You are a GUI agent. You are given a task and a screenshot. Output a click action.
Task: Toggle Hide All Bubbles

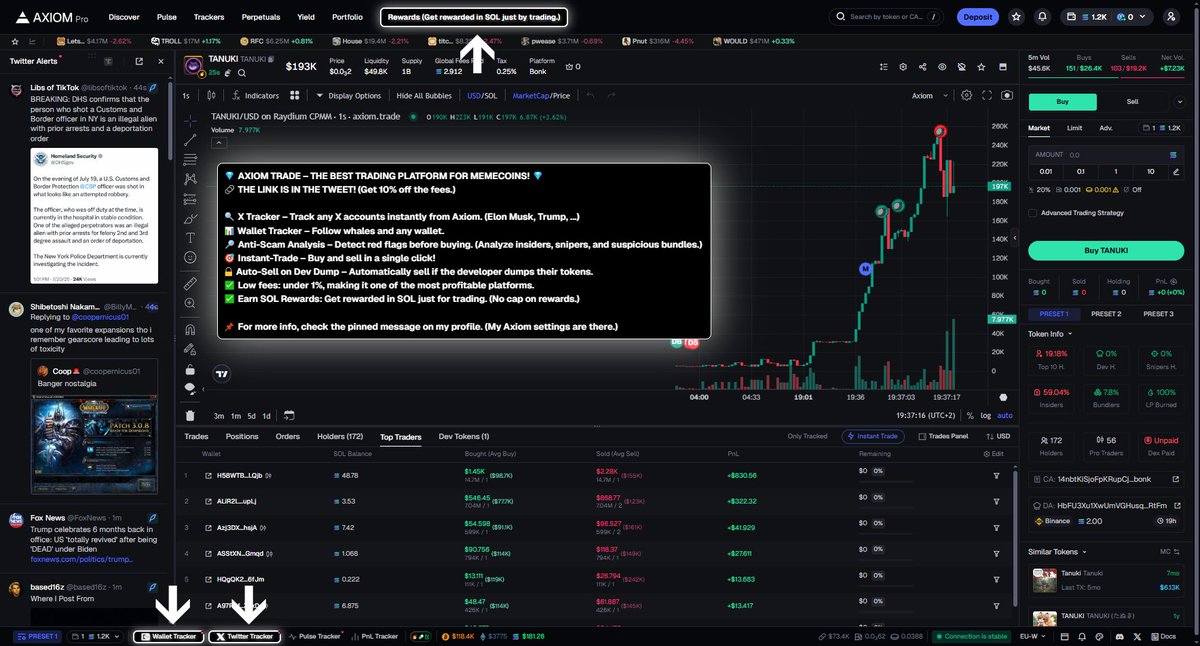tap(425, 96)
